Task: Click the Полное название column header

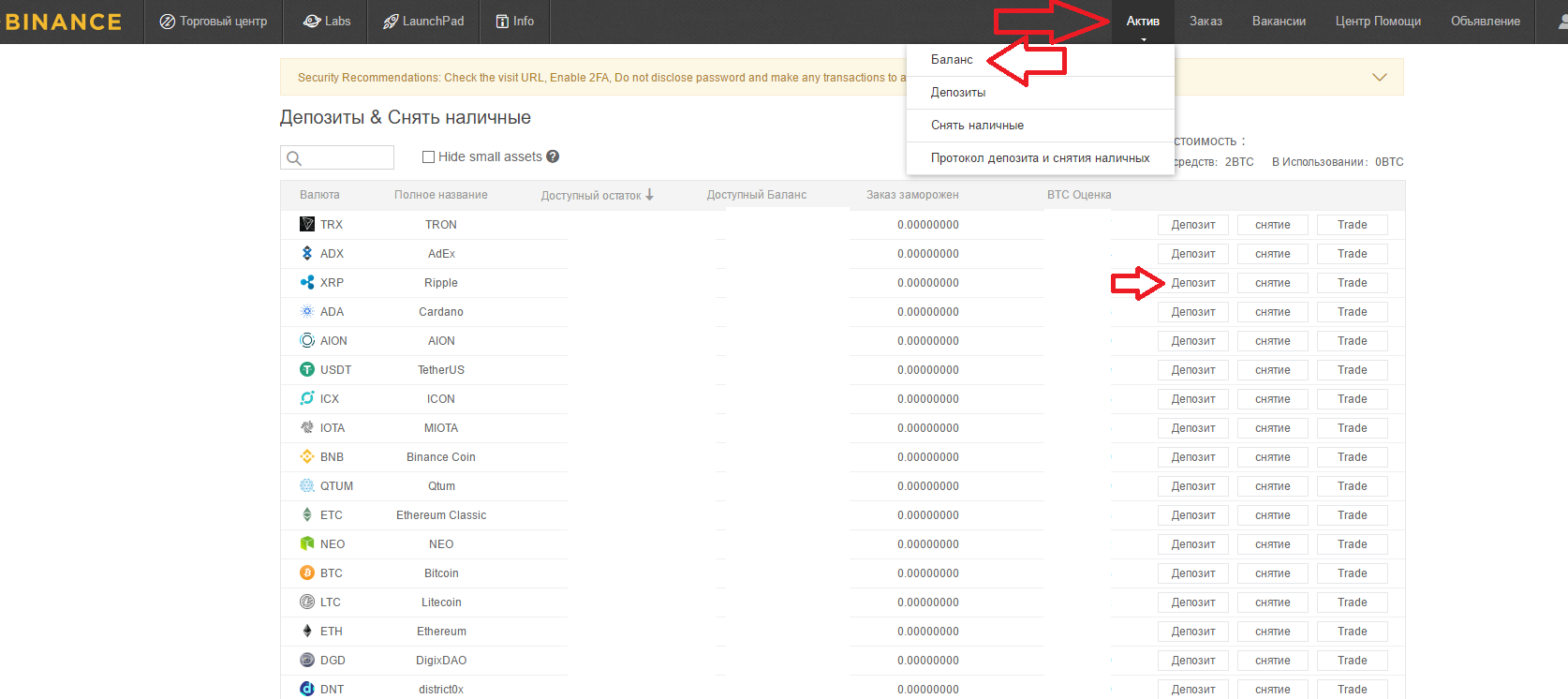Action: tap(441, 195)
